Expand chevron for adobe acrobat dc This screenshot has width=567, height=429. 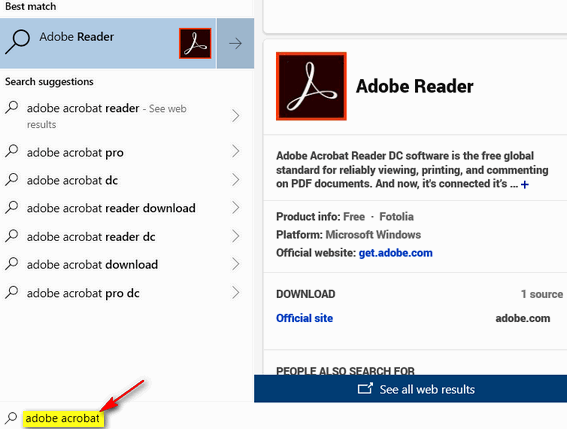click(x=236, y=179)
